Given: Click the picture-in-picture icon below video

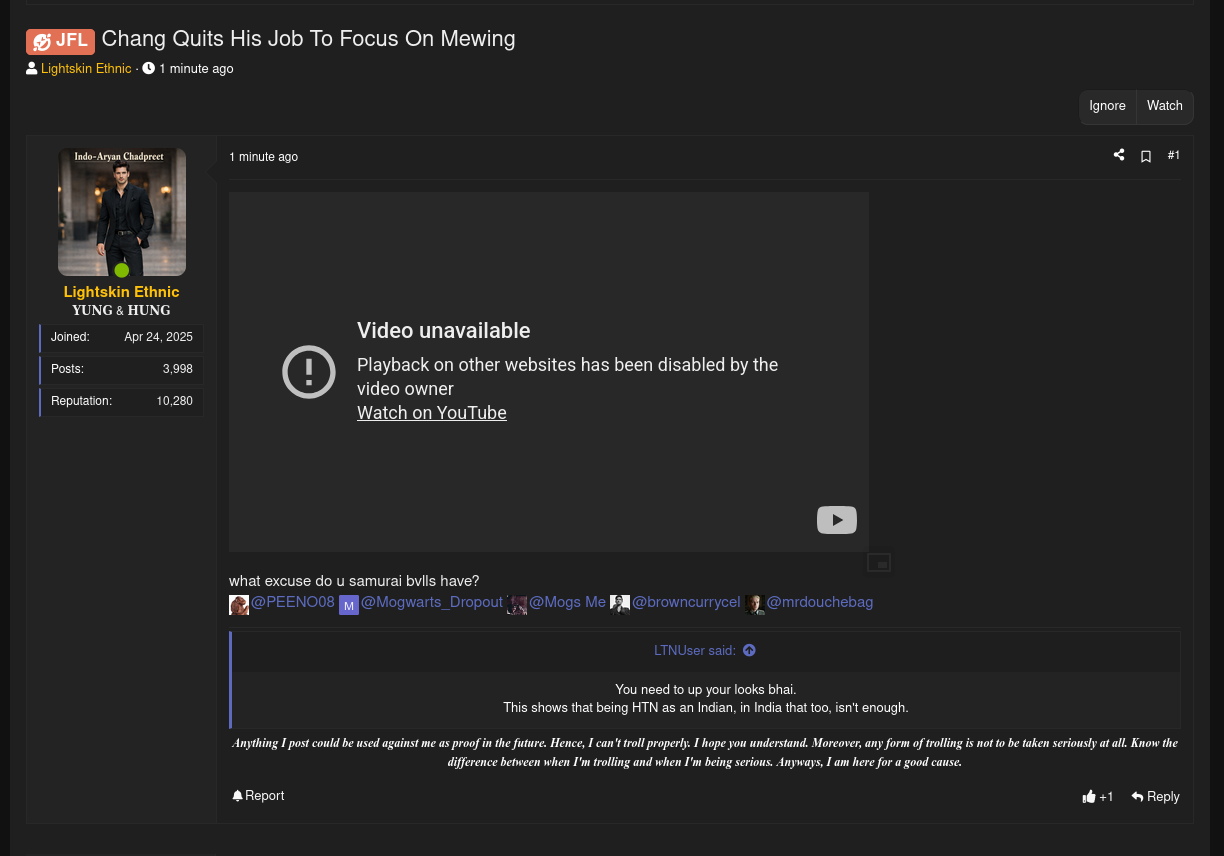Looking at the screenshot, I should pyautogui.click(x=878, y=563).
